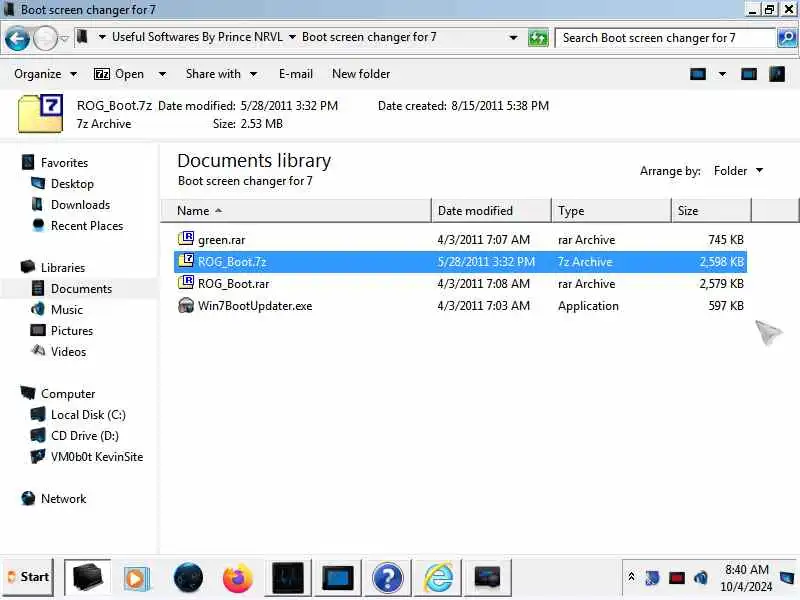Image resolution: width=800 pixels, height=600 pixels.
Task: Launch Firefox from the taskbar
Action: click(x=237, y=578)
